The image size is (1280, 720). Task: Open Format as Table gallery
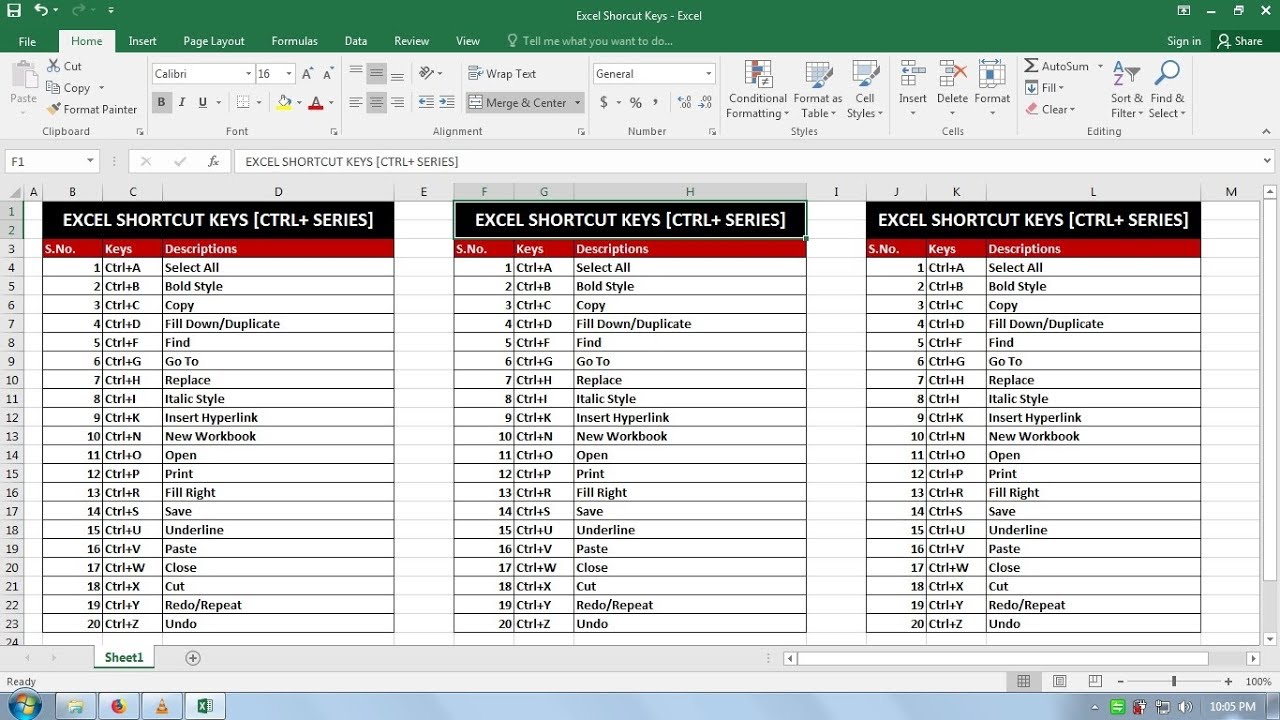pos(818,90)
